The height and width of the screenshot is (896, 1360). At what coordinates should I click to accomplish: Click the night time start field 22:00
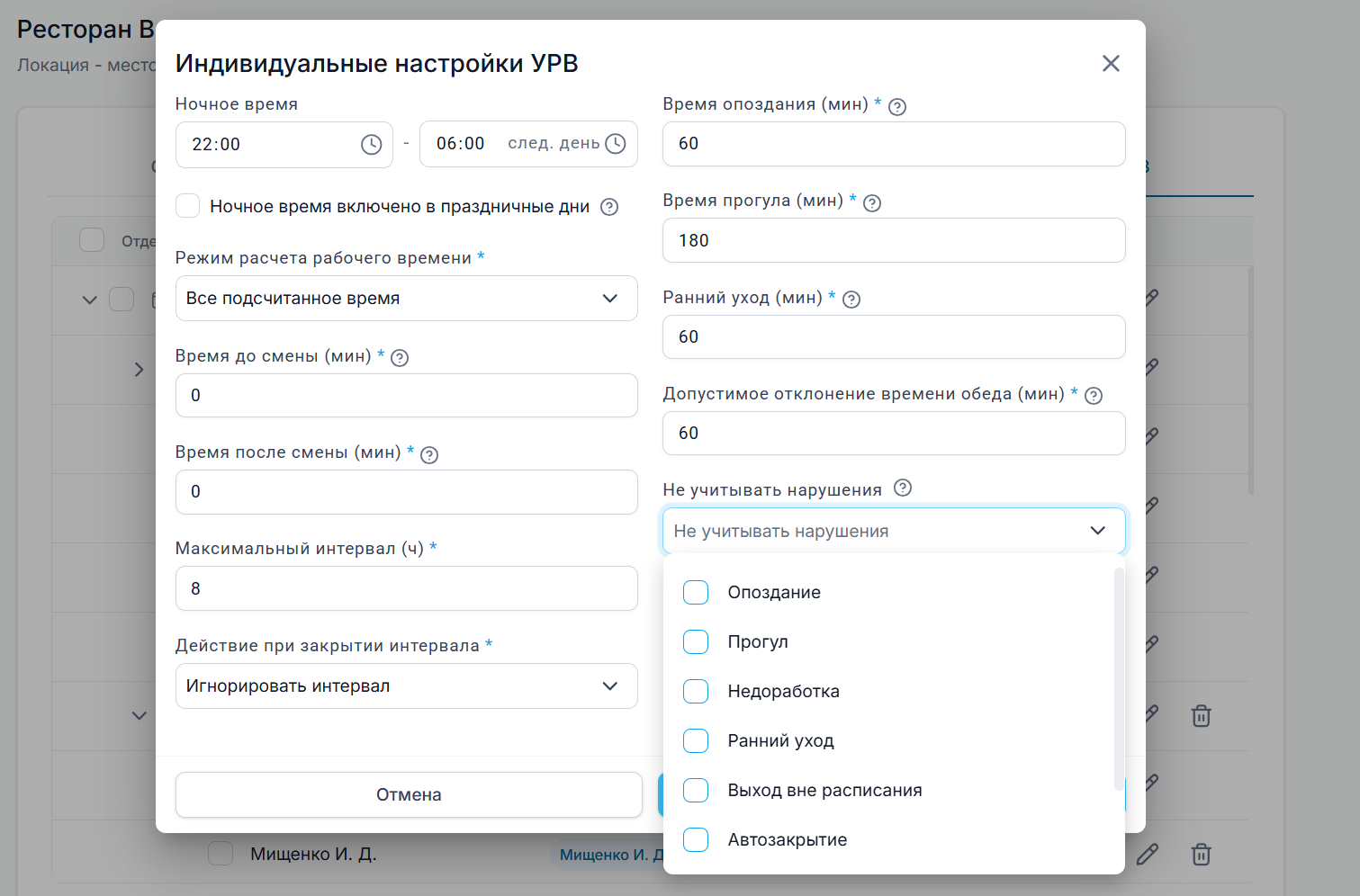284,145
